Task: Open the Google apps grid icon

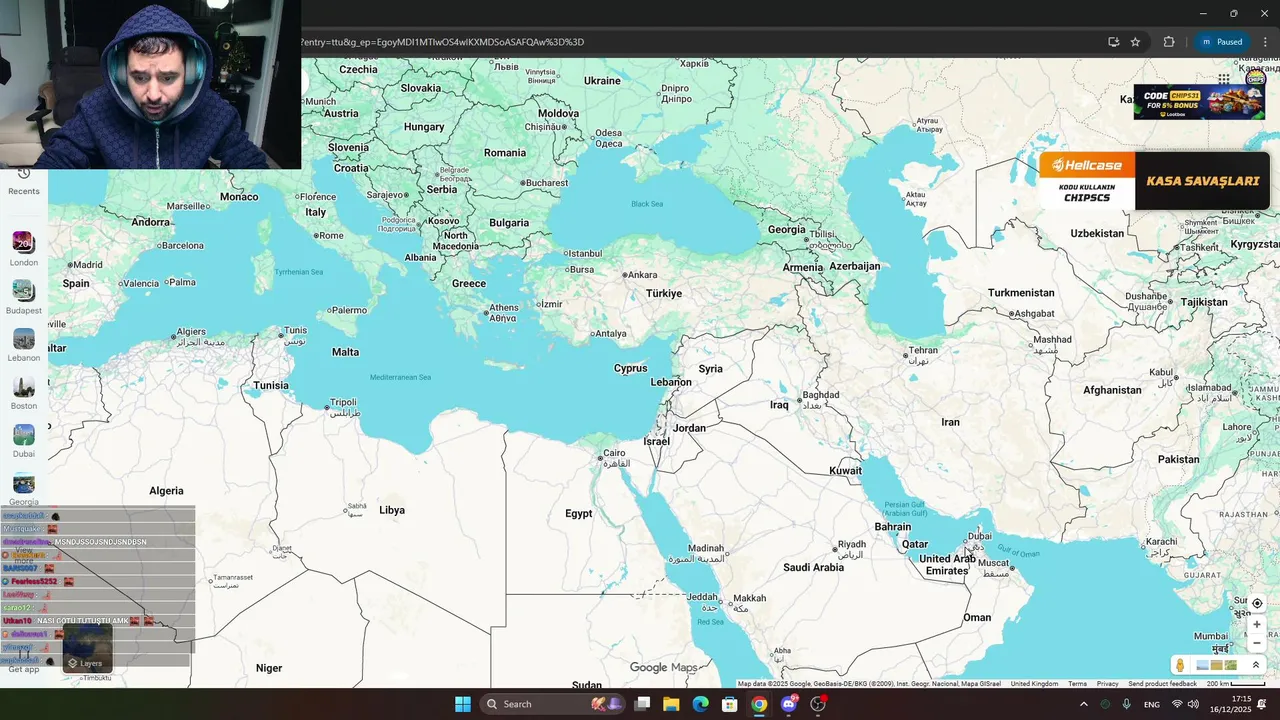Action: (1224, 79)
